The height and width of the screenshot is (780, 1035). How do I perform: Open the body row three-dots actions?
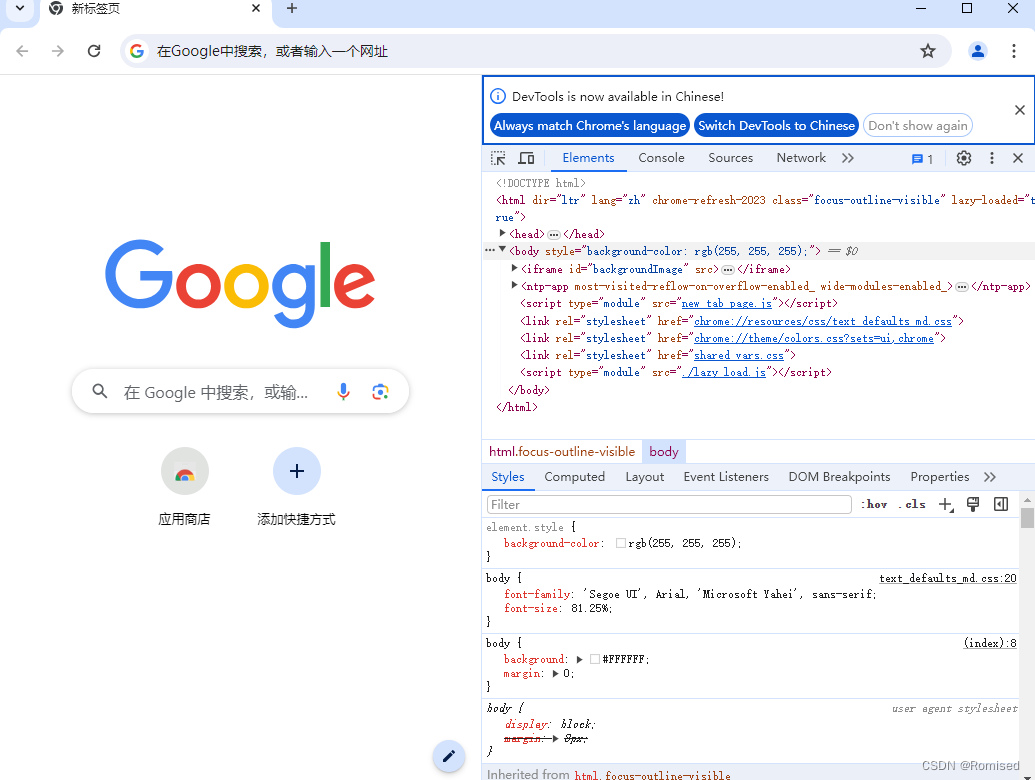pyautogui.click(x=489, y=250)
